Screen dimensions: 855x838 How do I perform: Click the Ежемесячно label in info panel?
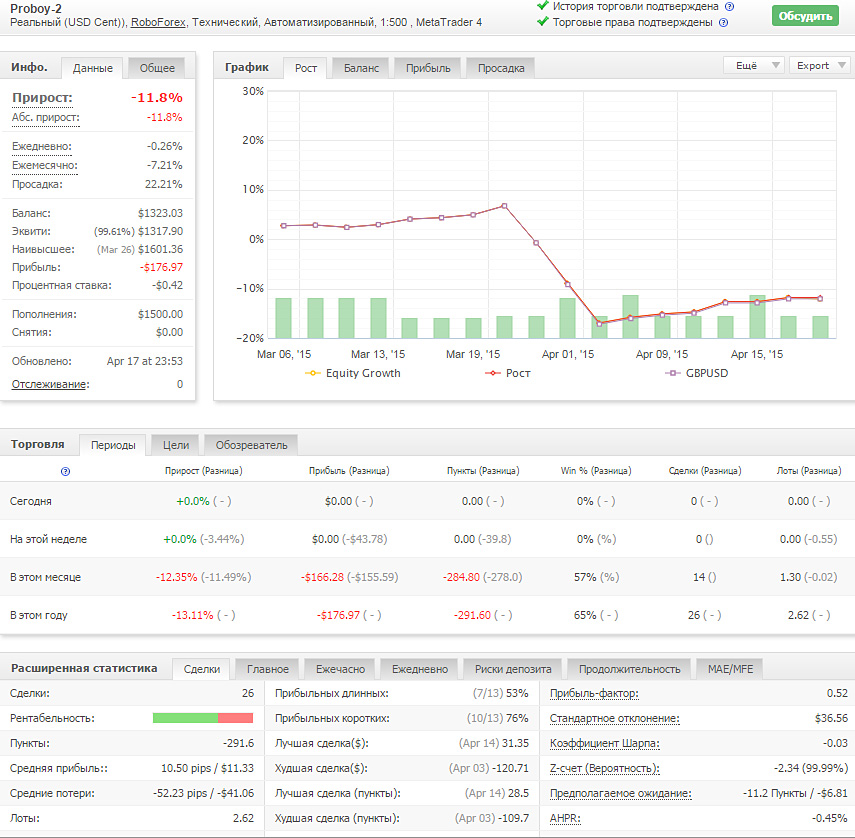tap(45, 165)
